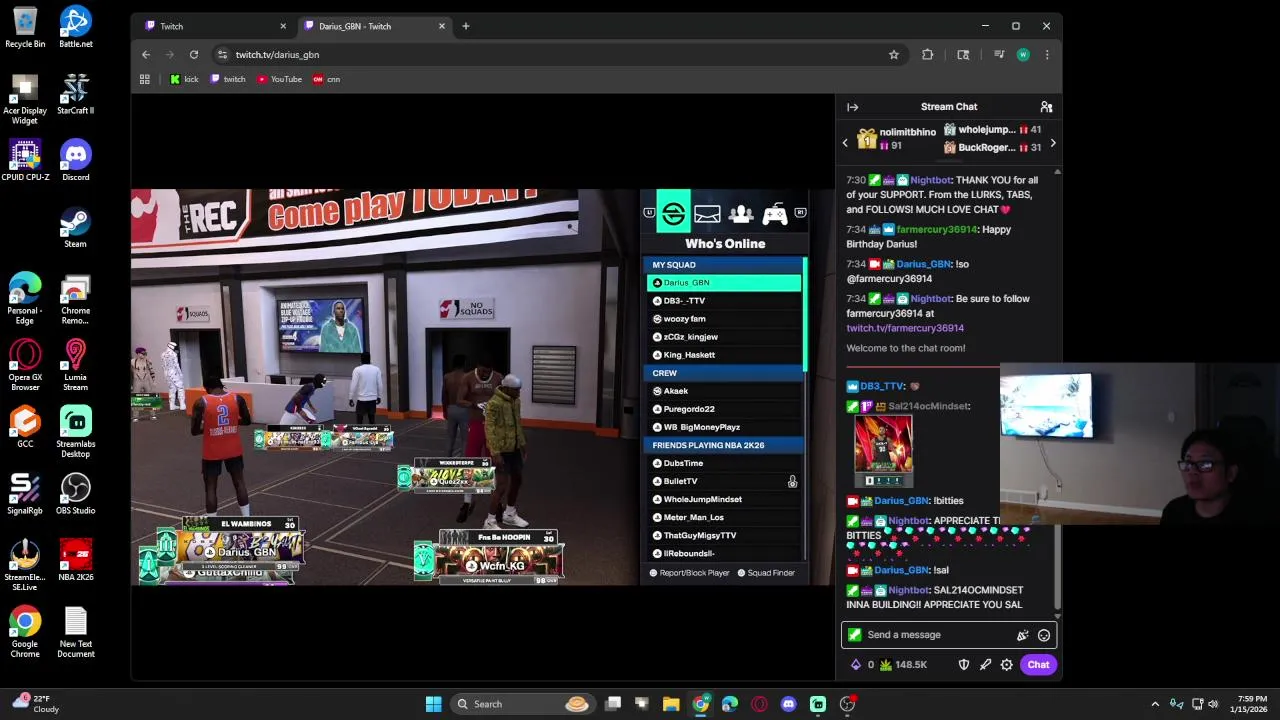Open the OBS Studio desktop shortcut
1280x720 pixels.
(x=76, y=494)
